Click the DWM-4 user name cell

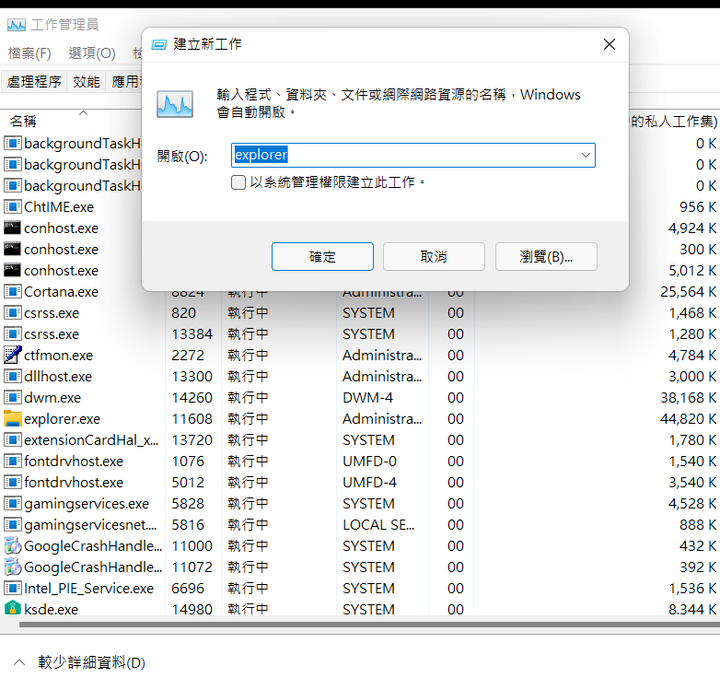pyautogui.click(x=367, y=398)
